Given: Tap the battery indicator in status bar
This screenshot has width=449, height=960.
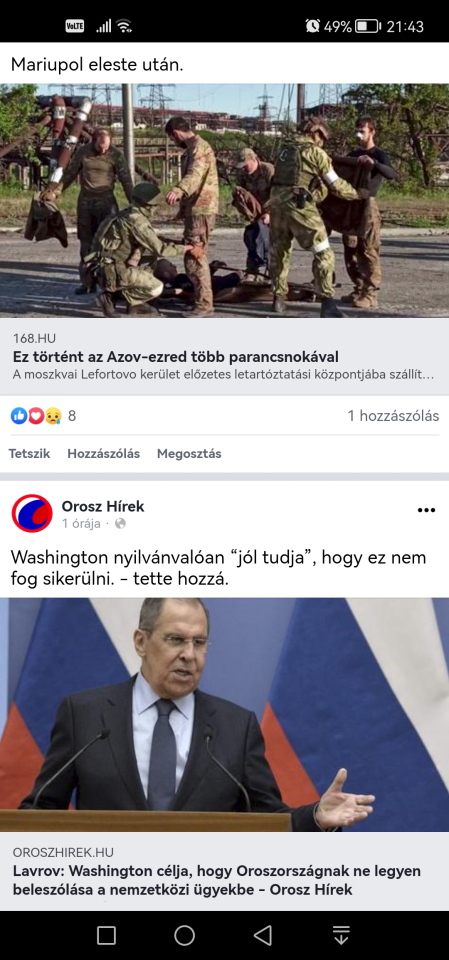Looking at the screenshot, I should [x=369, y=26].
